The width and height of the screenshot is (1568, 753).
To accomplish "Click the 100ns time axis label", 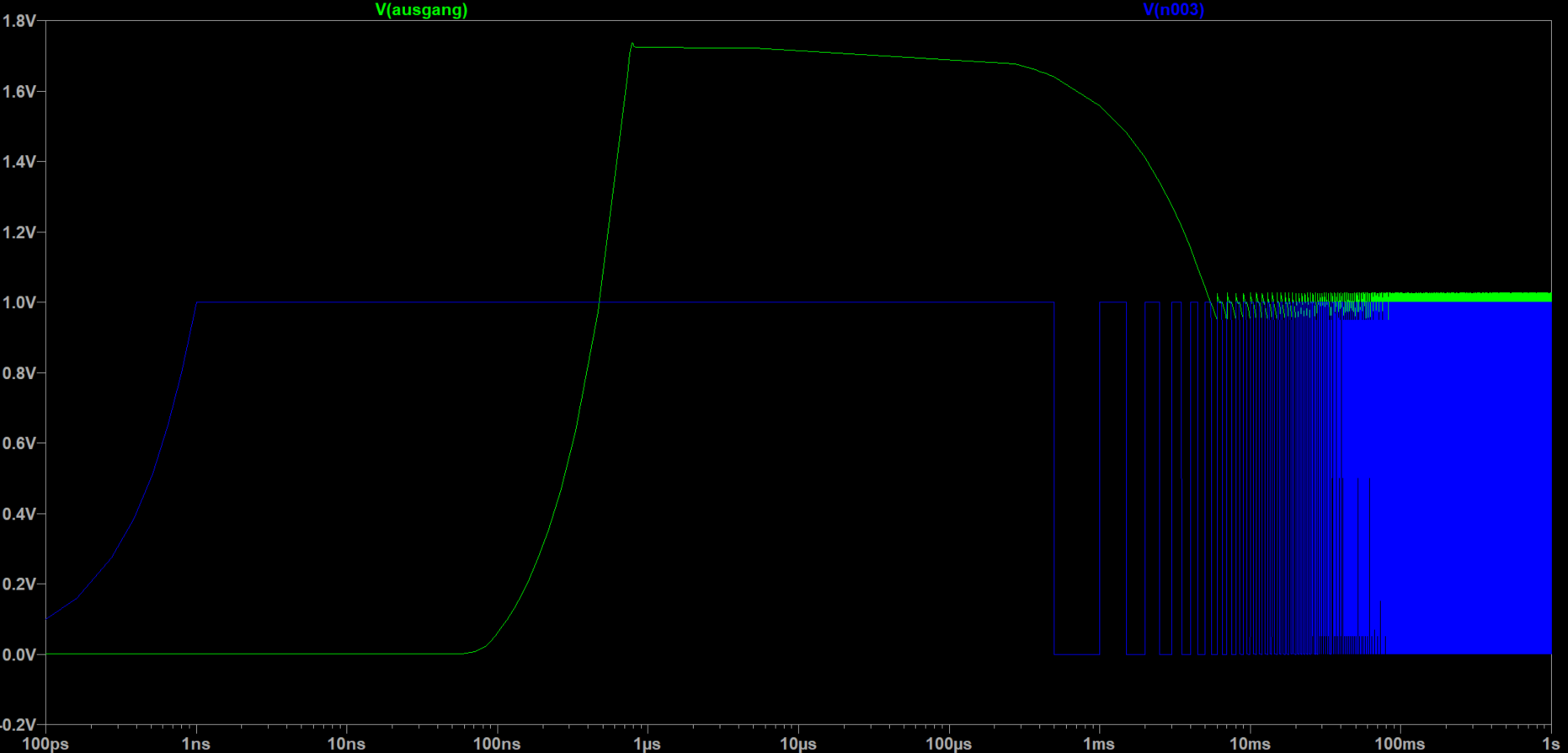I will point(497,744).
